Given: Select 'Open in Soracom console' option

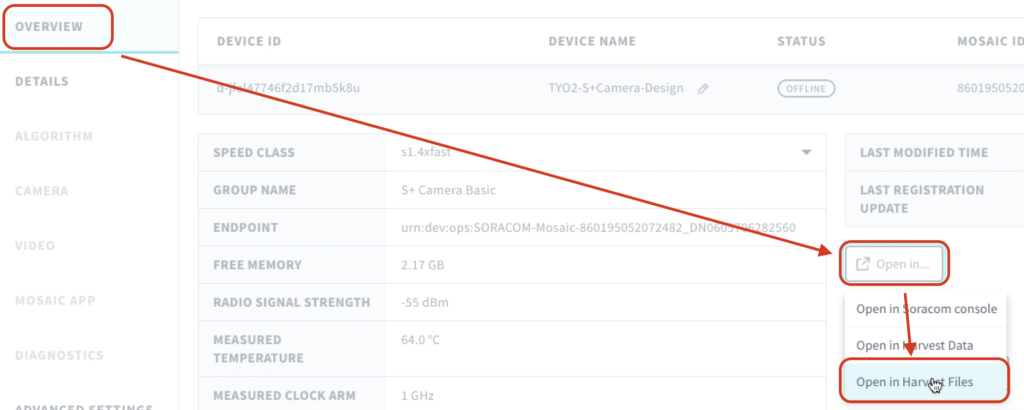Looking at the screenshot, I should 926,309.
